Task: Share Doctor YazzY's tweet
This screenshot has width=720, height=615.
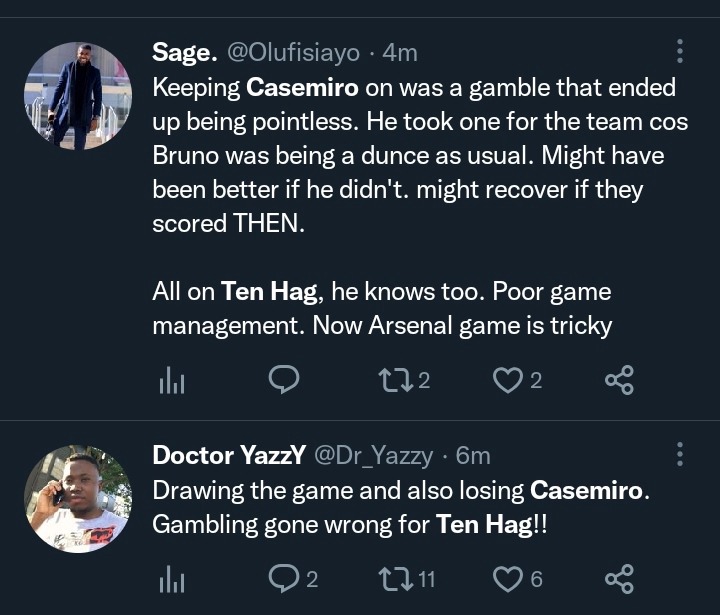Action: [x=619, y=578]
